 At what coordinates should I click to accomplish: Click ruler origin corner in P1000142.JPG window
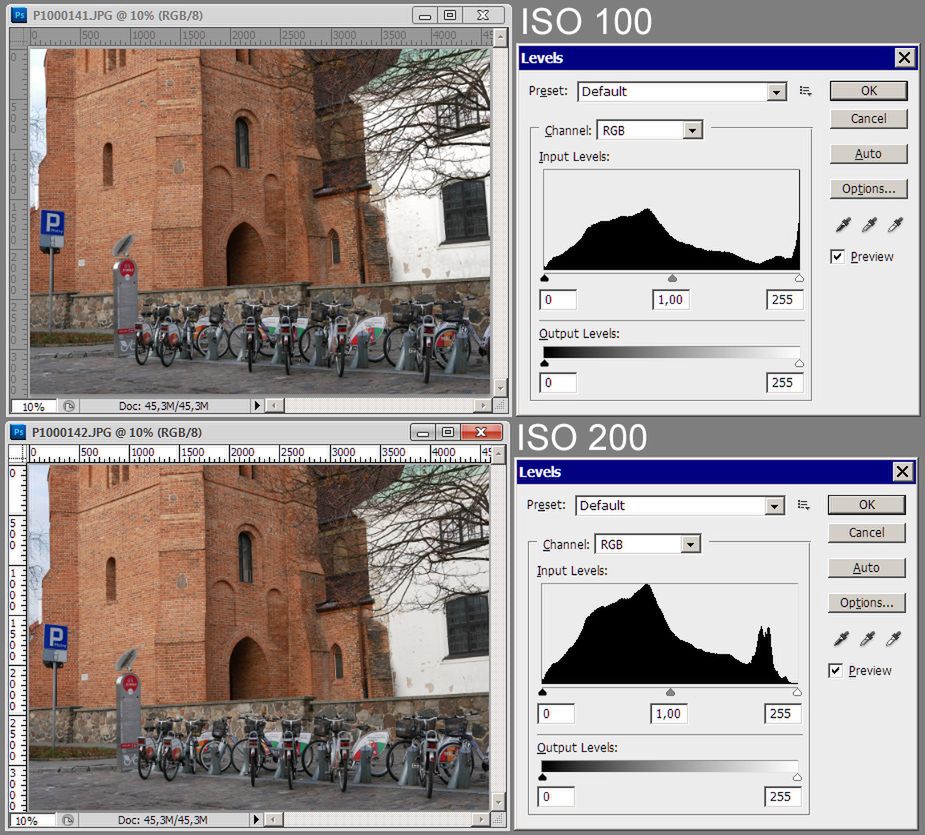18,453
